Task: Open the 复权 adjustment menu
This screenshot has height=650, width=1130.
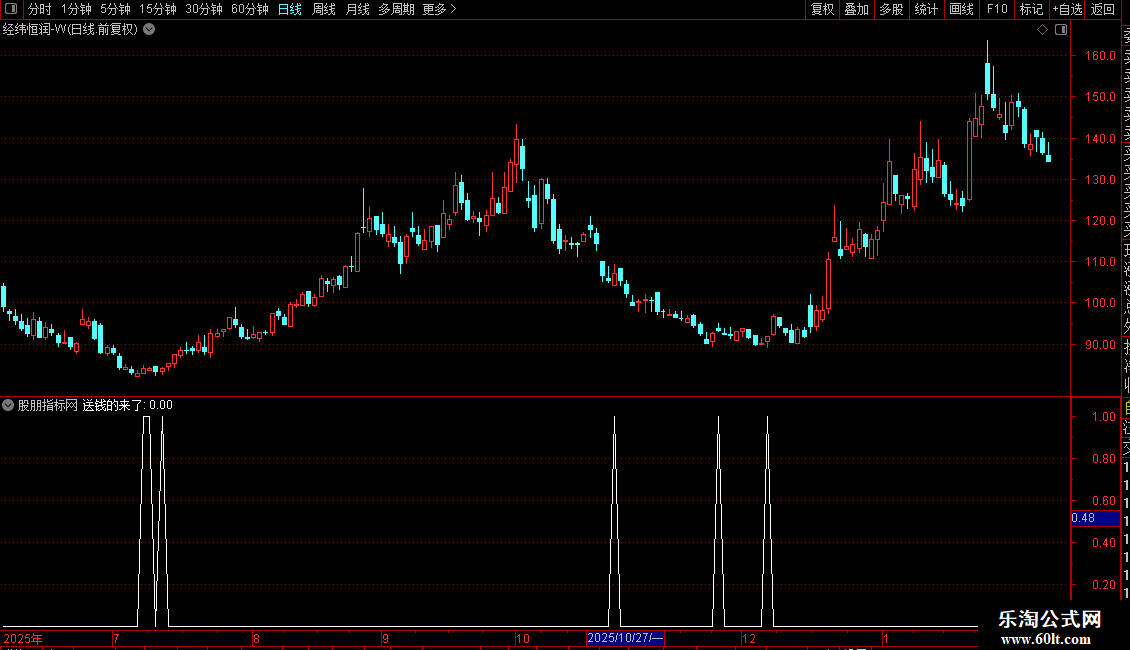Action: (x=822, y=9)
